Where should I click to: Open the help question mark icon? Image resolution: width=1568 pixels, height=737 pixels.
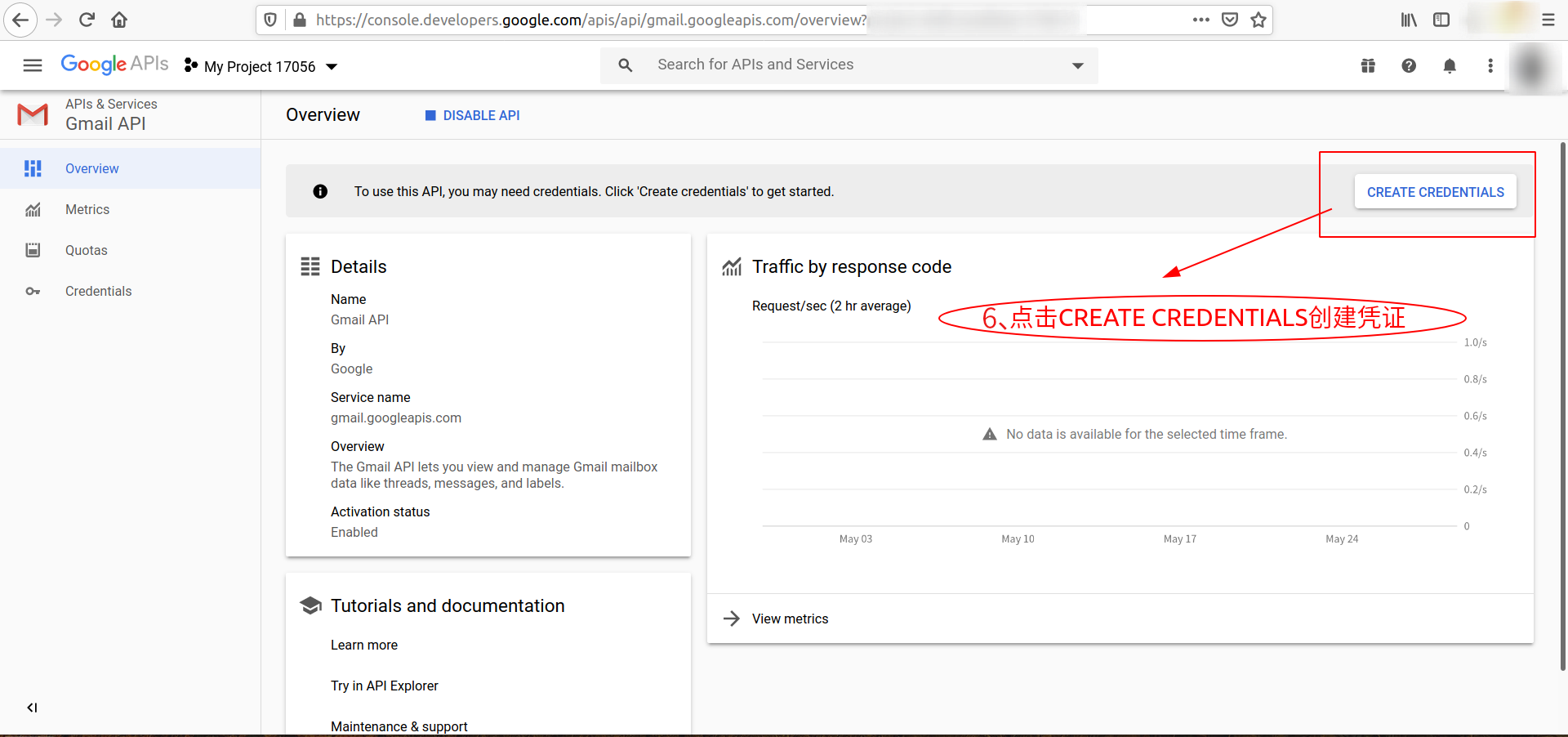pos(1409,65)
